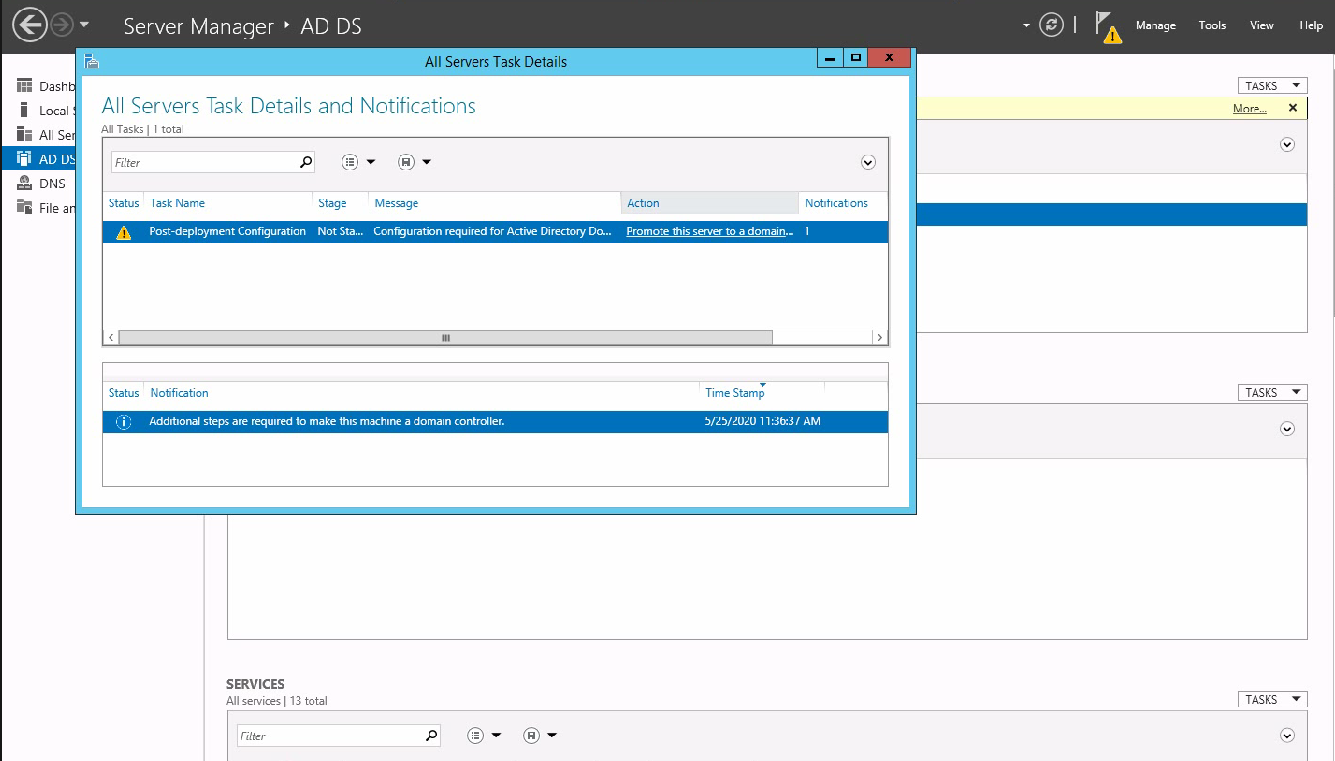Open top TASKS dropdown in Servers section
Viewport: 1335px width, 761px height.
[x=1272, y=86]
